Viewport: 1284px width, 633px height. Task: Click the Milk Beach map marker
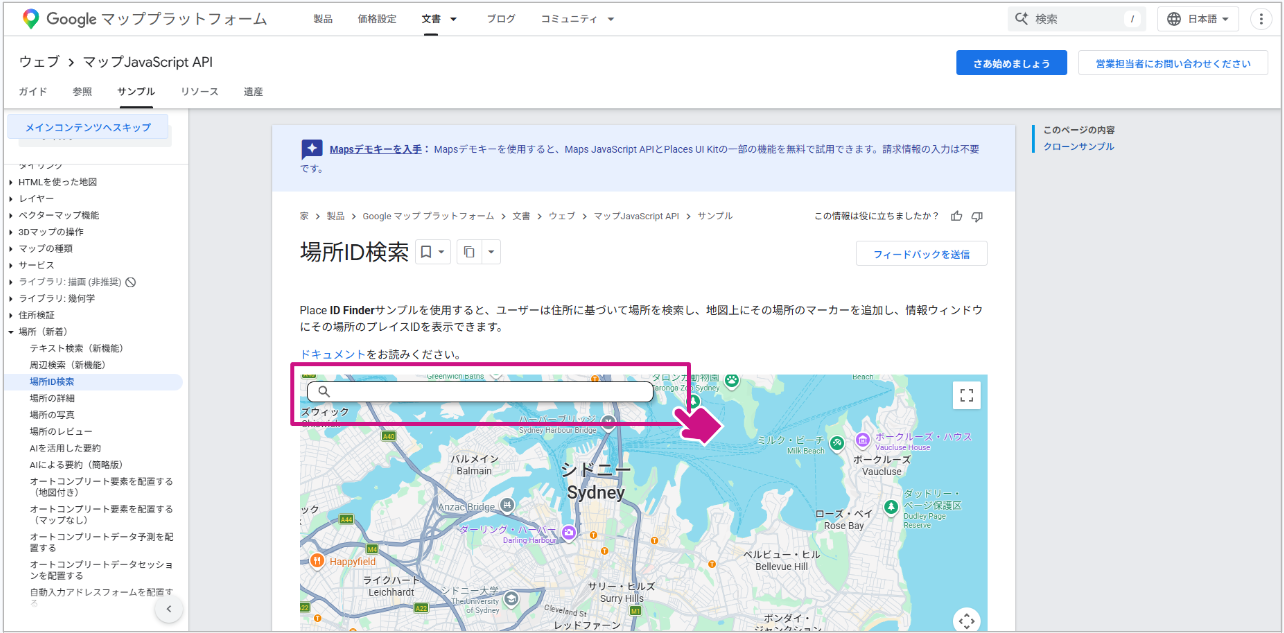pyautogui.click(x=836, y=441)
